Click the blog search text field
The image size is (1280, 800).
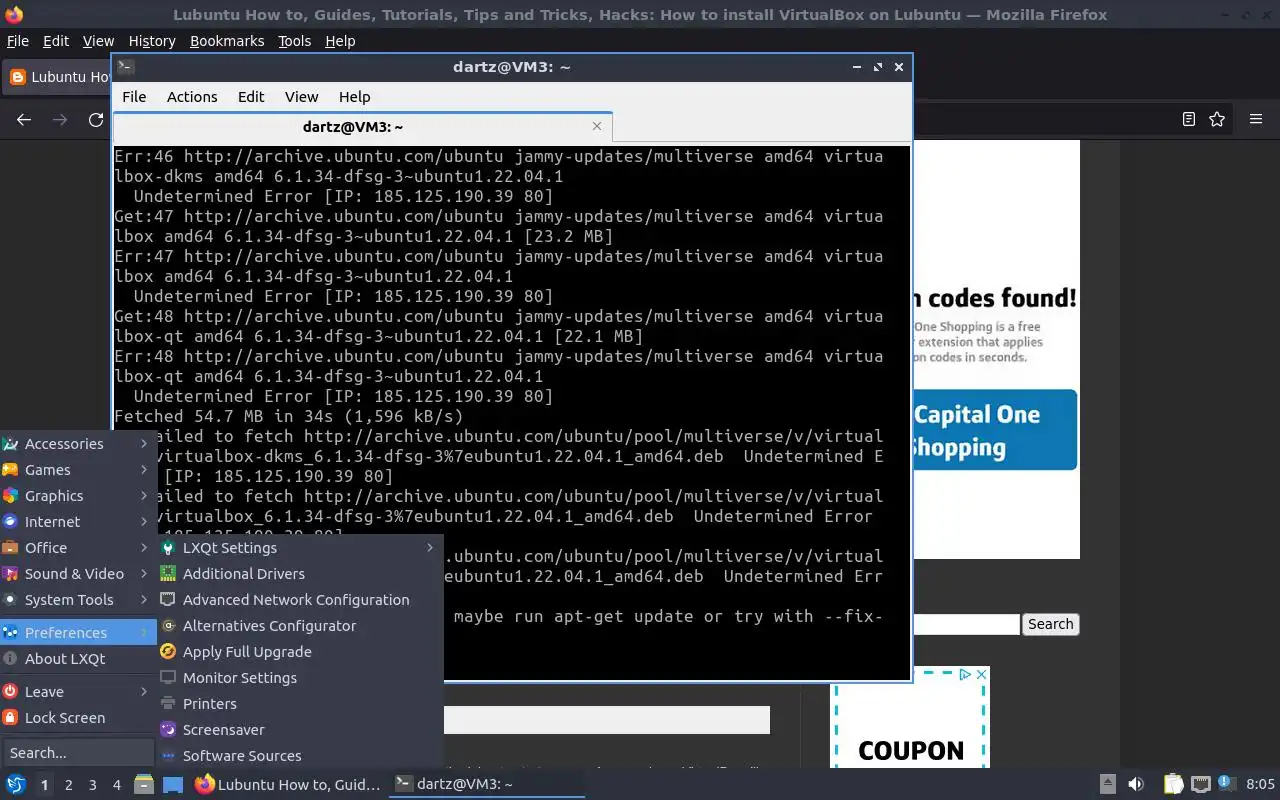[966, 624]
